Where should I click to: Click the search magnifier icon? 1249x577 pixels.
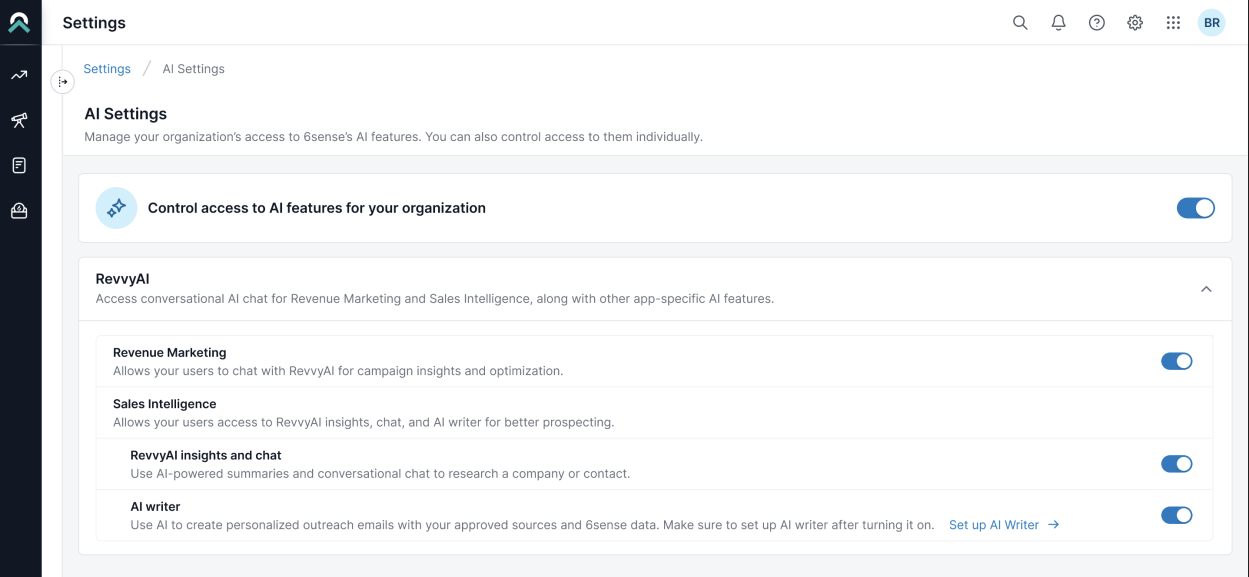click(x=1020, y=22)
